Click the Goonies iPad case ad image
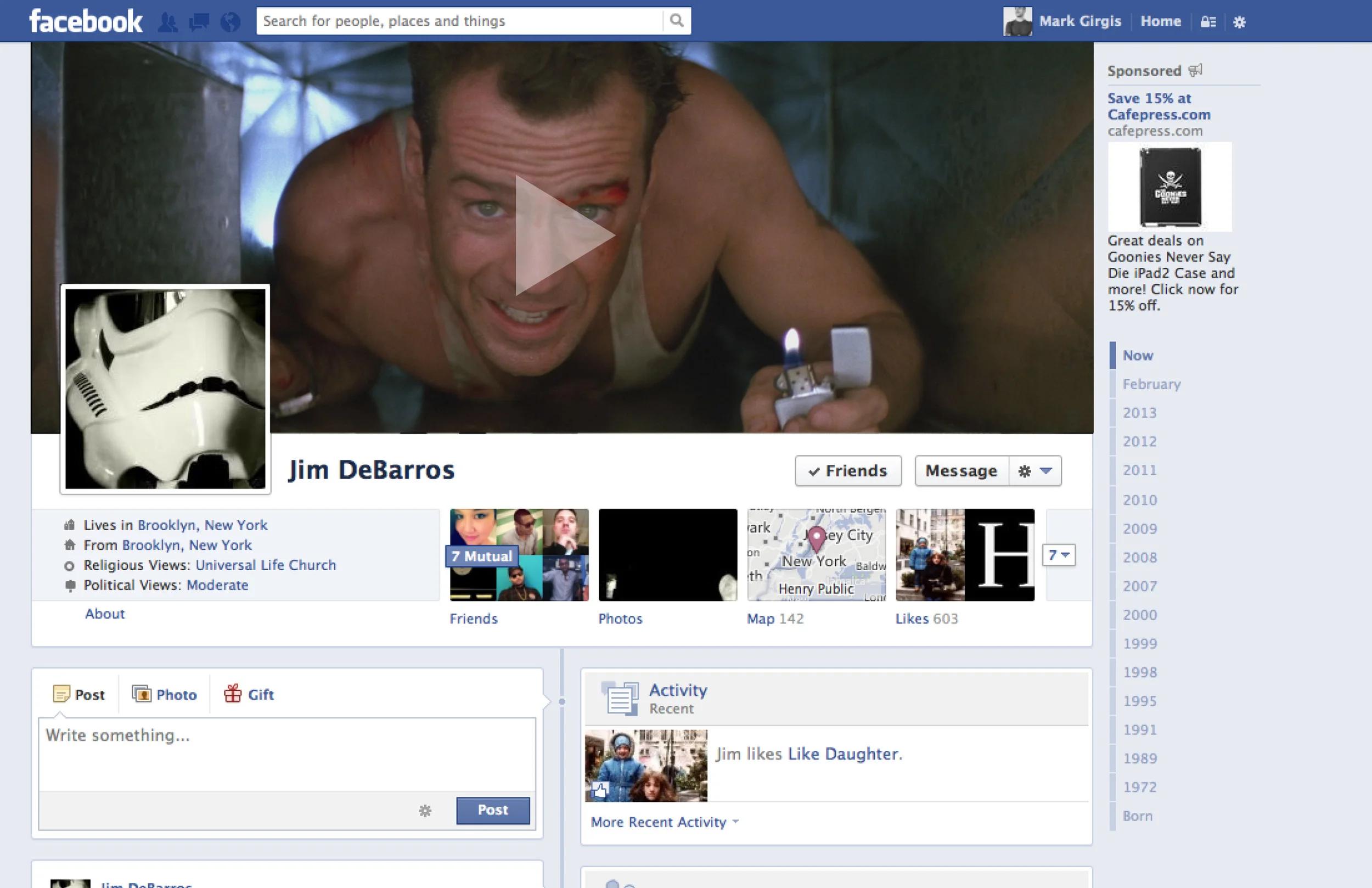This screenshot has width=1372, height=888. 1169,187
